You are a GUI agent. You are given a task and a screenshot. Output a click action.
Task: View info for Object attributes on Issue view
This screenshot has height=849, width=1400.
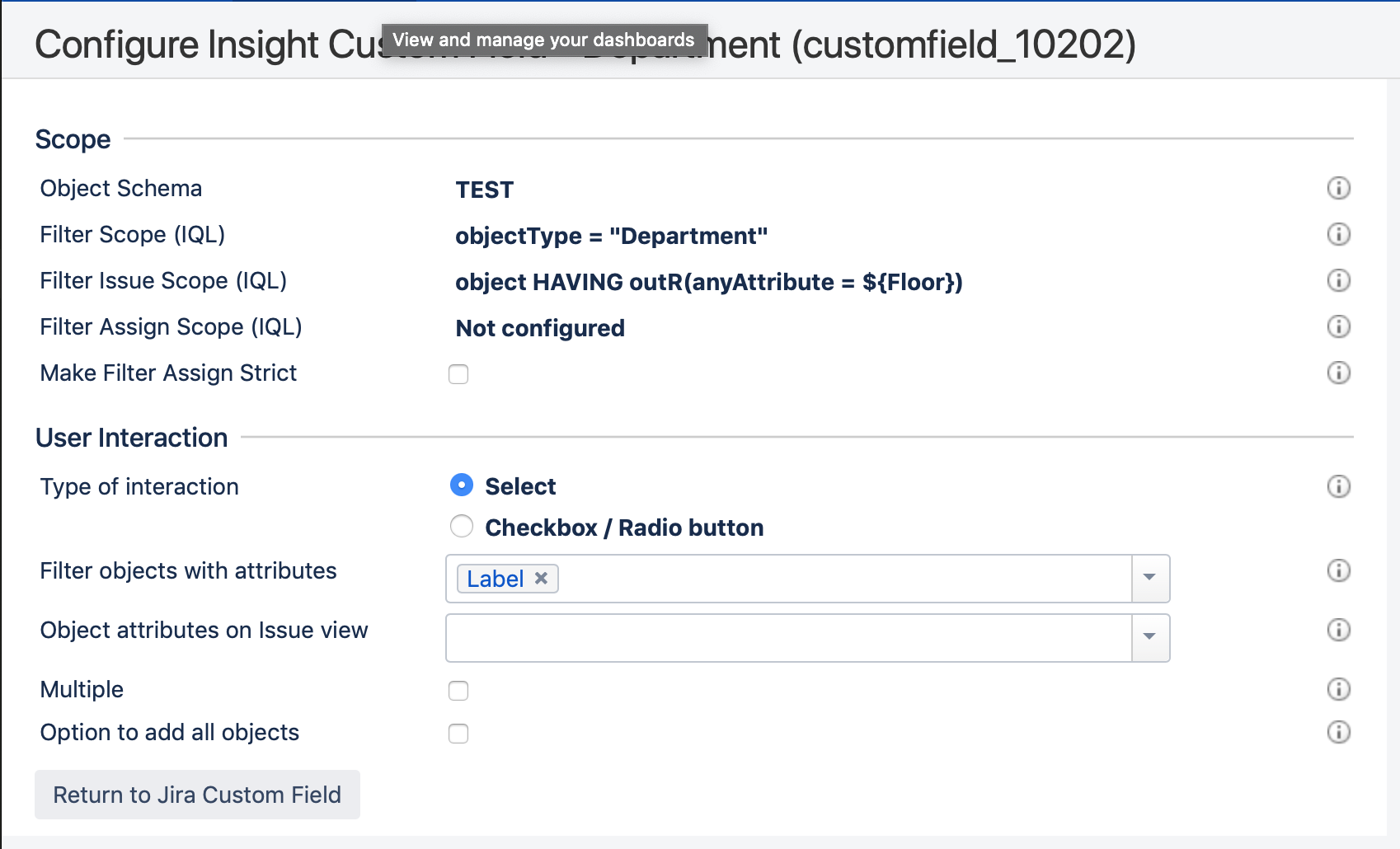click(x=1339, y=630)
